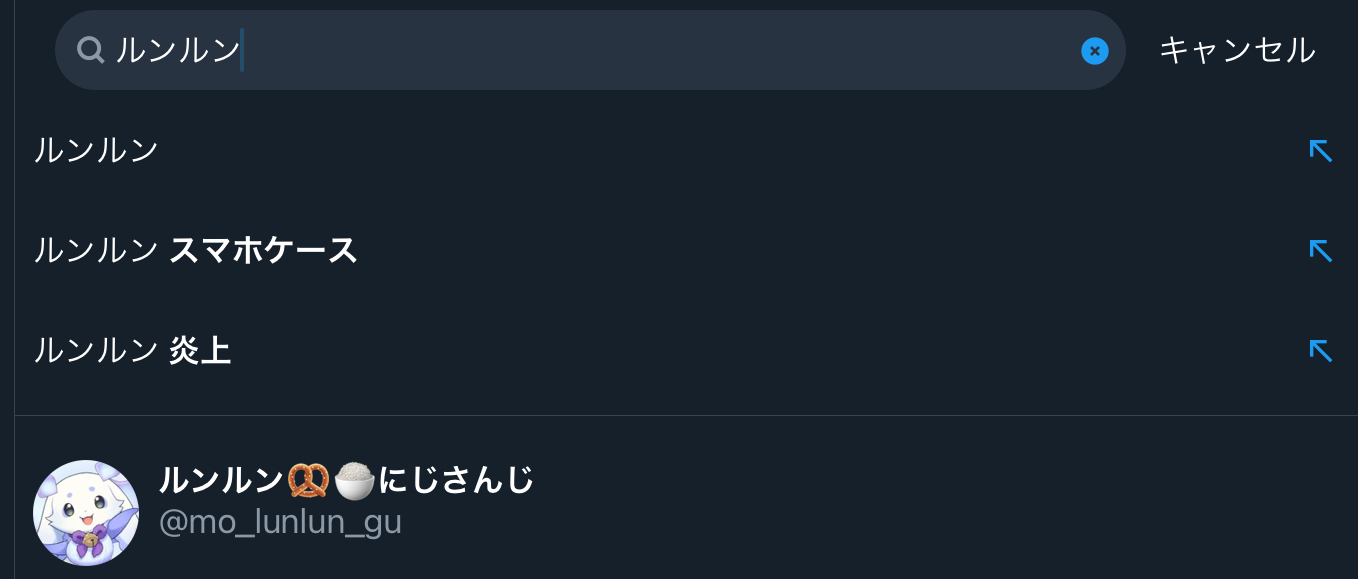Click the pretzel emoji in the profile name
The width and height of the screenshot is (1358, 579).
pyautogui.click(x=308, y=481)
